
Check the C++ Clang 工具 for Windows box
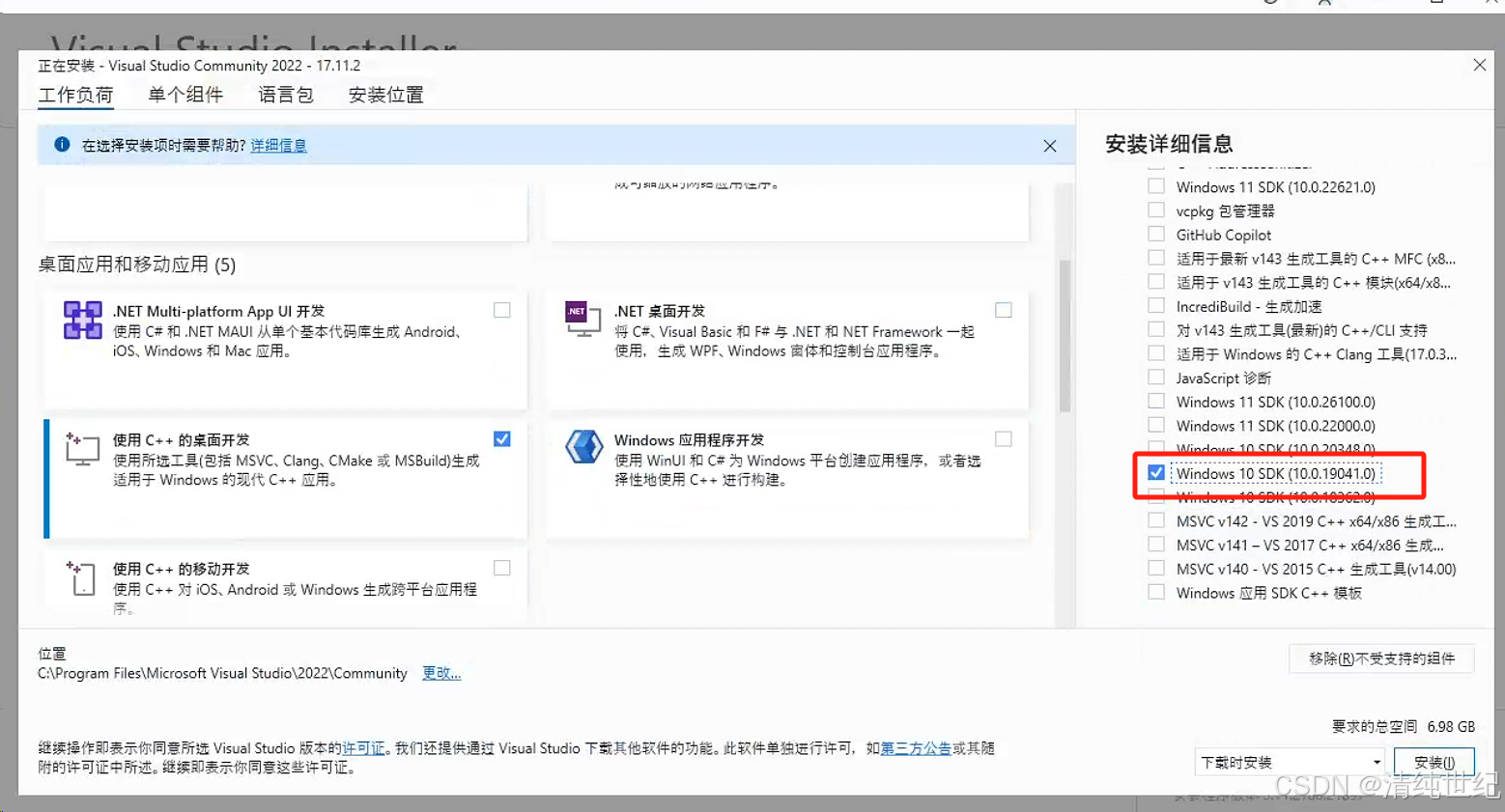click(1156, 353)
